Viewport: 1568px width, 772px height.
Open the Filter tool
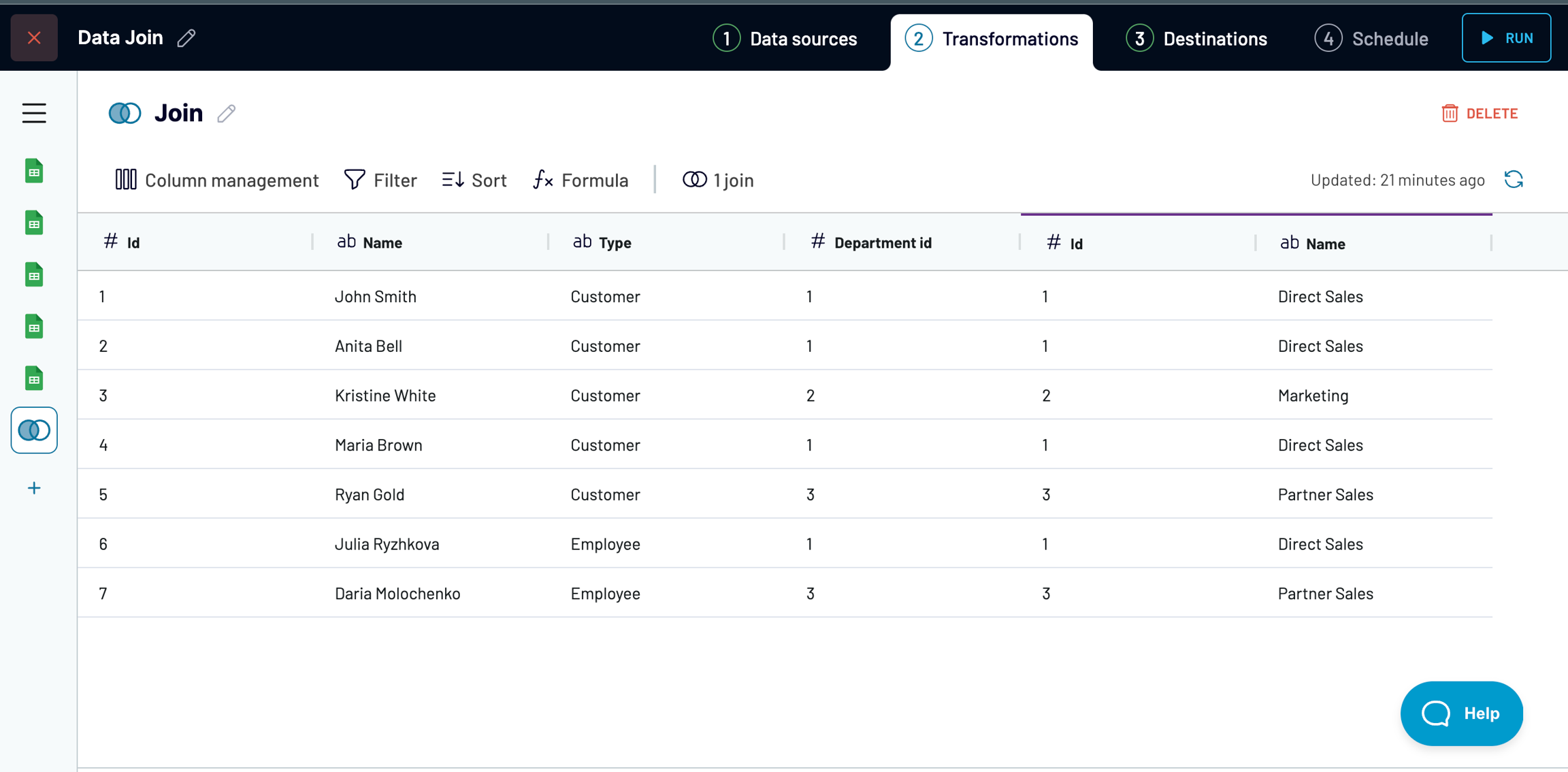coord(380,180)
